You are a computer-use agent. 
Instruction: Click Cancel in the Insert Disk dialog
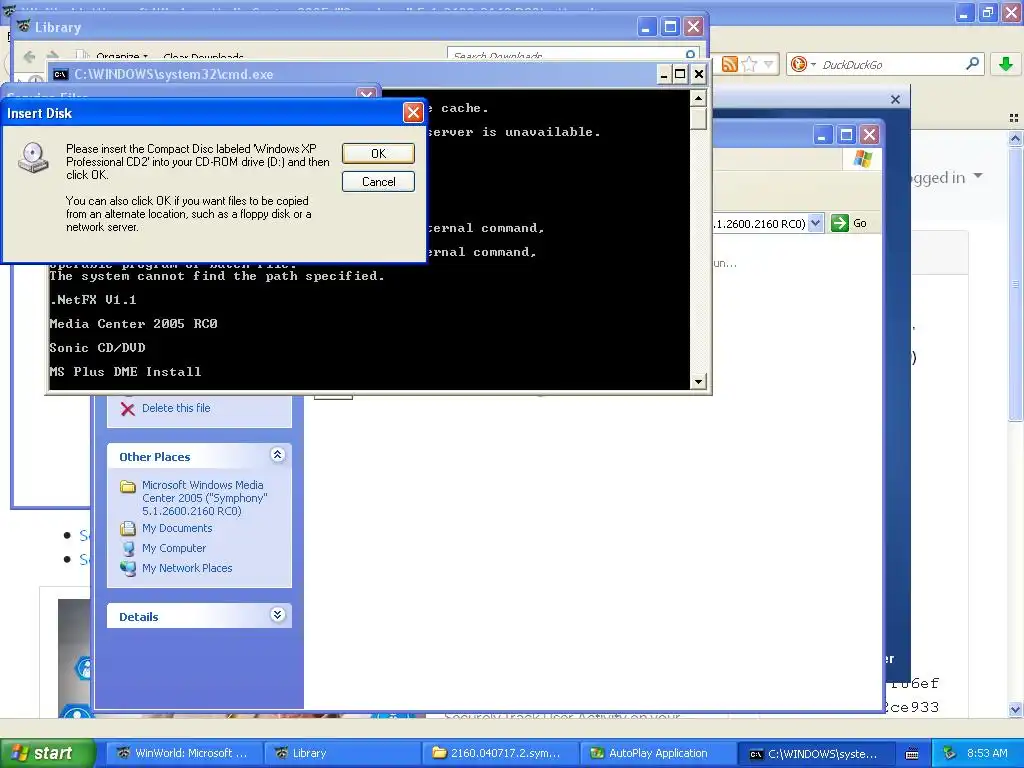(378, 182)
